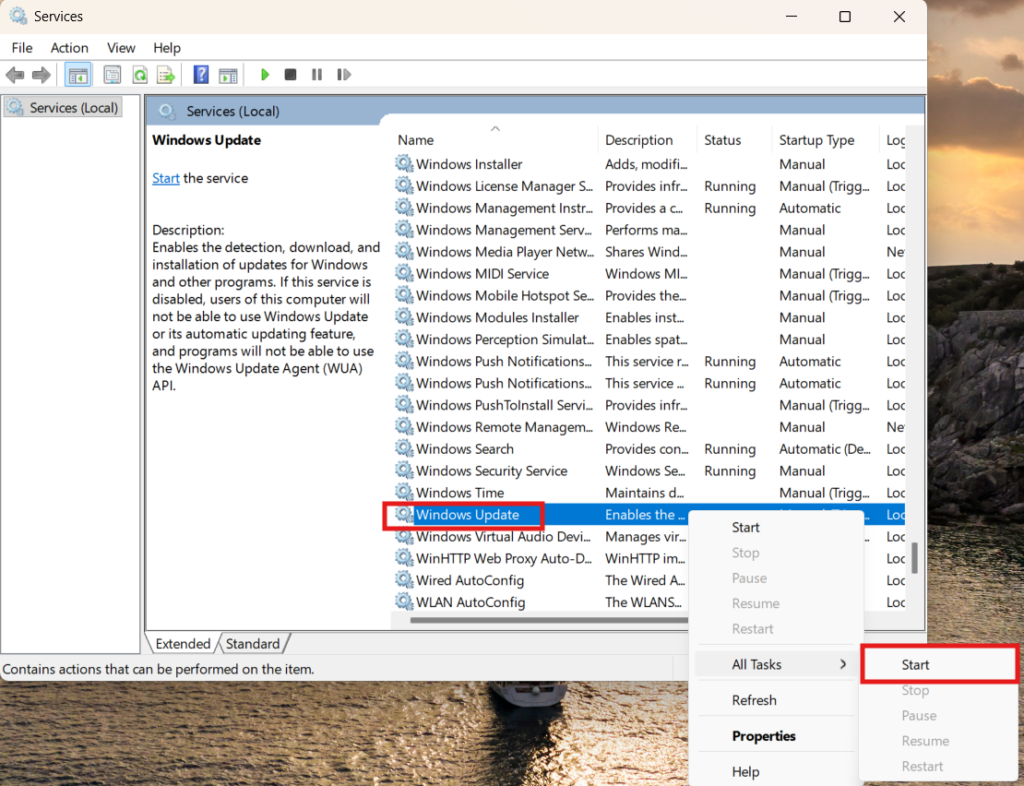
Task: Open the View menu
Action: (121, 48)
